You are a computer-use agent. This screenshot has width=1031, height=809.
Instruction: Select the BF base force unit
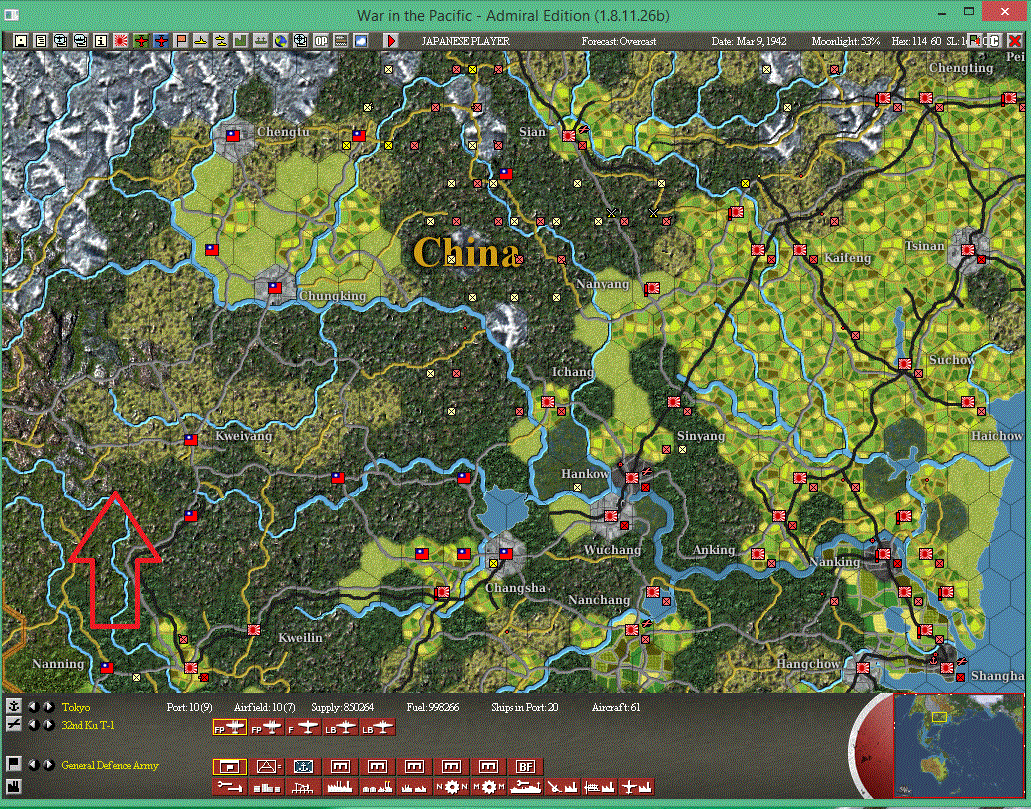525,767
